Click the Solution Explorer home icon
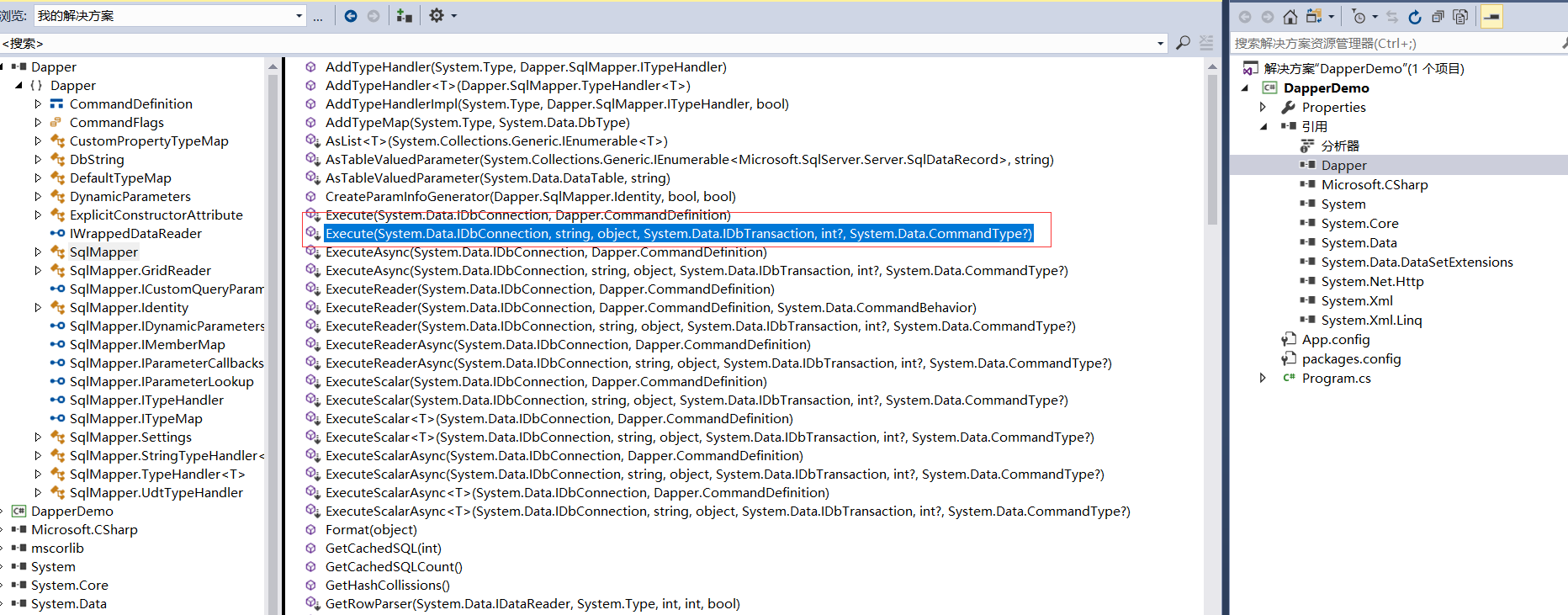1568x615 pixels. point(1290,17)
